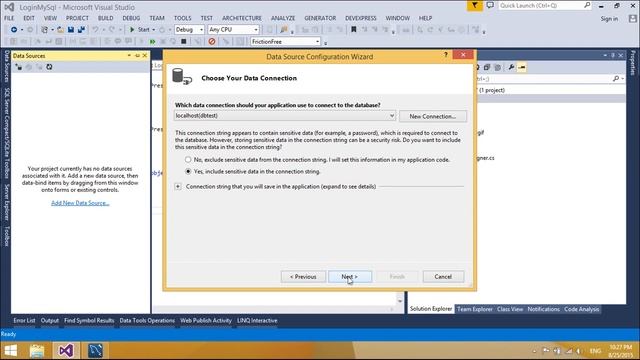Click the wizard help question mark
The image size is (640, 360).
[x=446, y=55]
